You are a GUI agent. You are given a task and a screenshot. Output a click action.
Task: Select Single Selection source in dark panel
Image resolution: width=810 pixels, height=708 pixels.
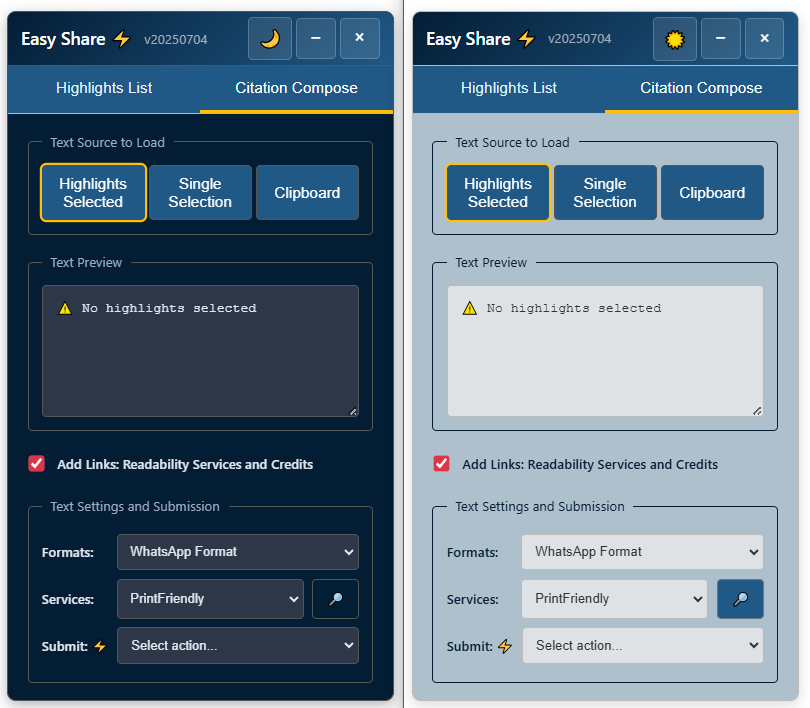click(x=200, y=193)
